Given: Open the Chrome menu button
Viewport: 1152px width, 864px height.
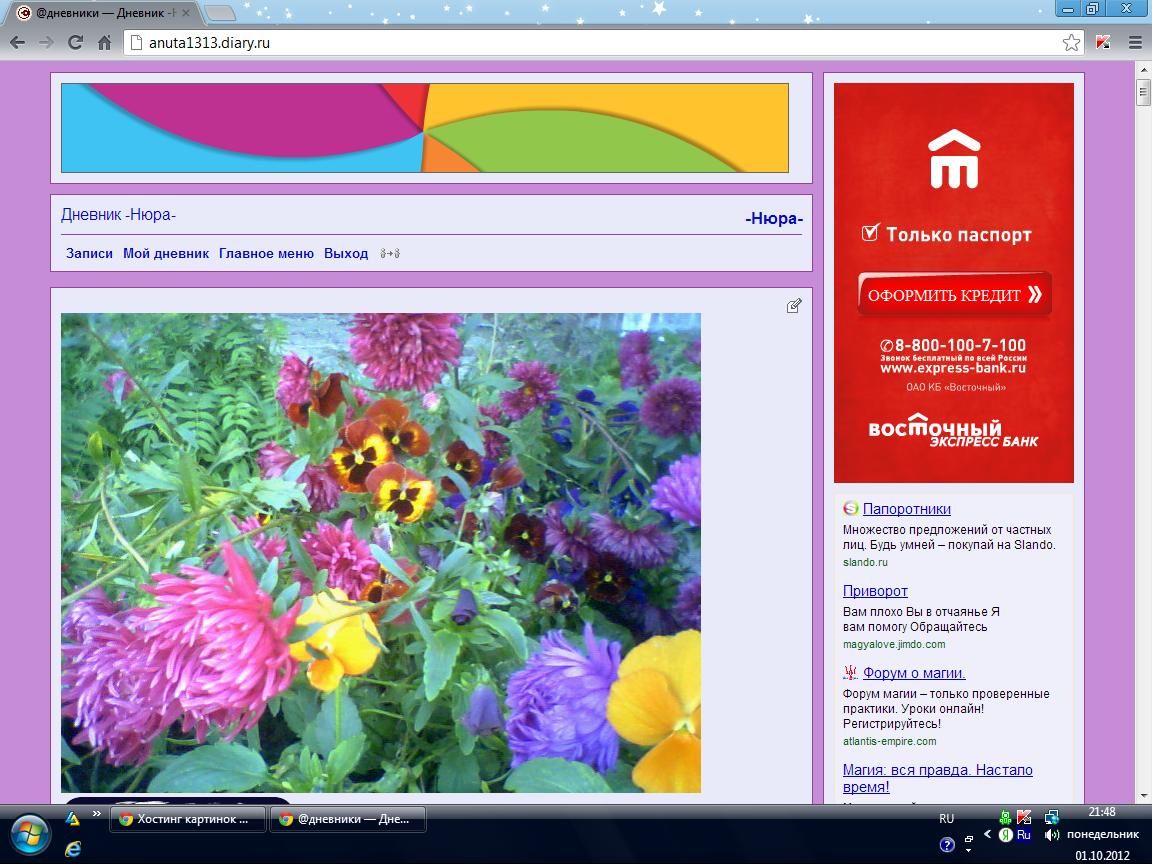Looking at the screenshot, I should 1134,43.
